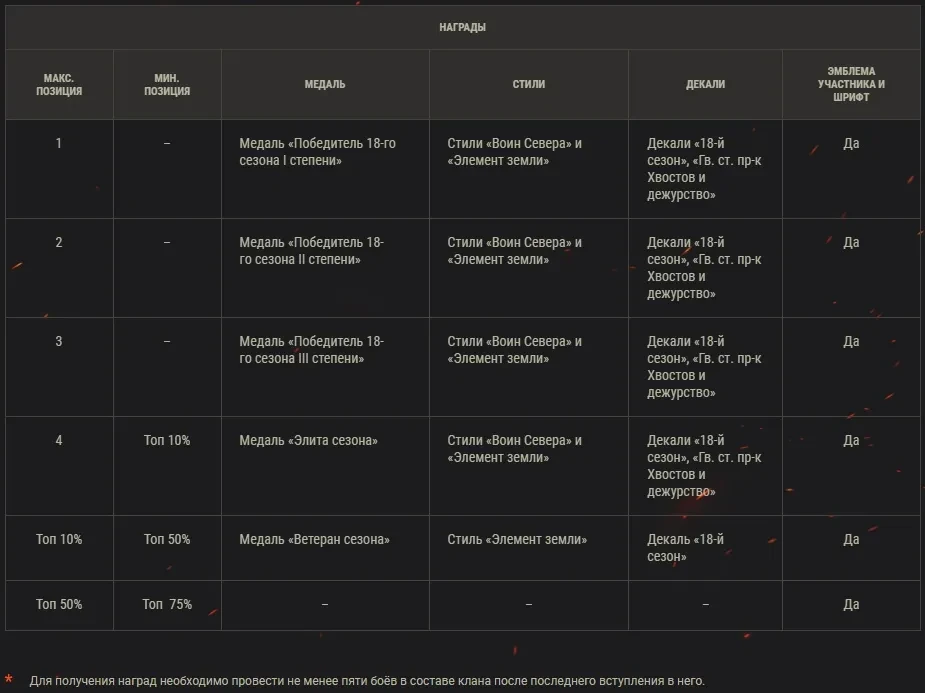Click the Да cell in the first place row

[851, 143]
